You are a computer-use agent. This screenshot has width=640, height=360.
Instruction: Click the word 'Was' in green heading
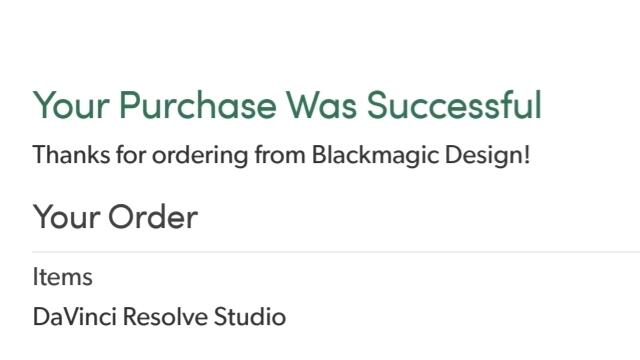click(x=321, y=105)
